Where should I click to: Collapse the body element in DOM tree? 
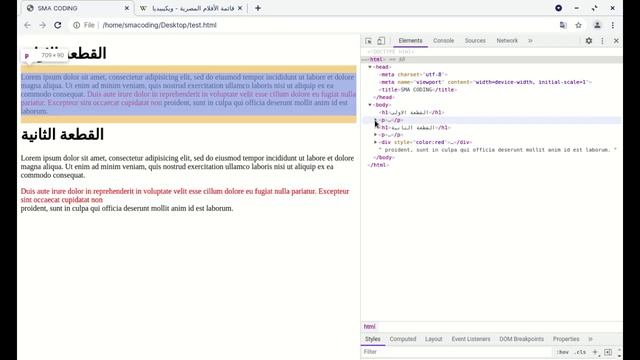370,105
